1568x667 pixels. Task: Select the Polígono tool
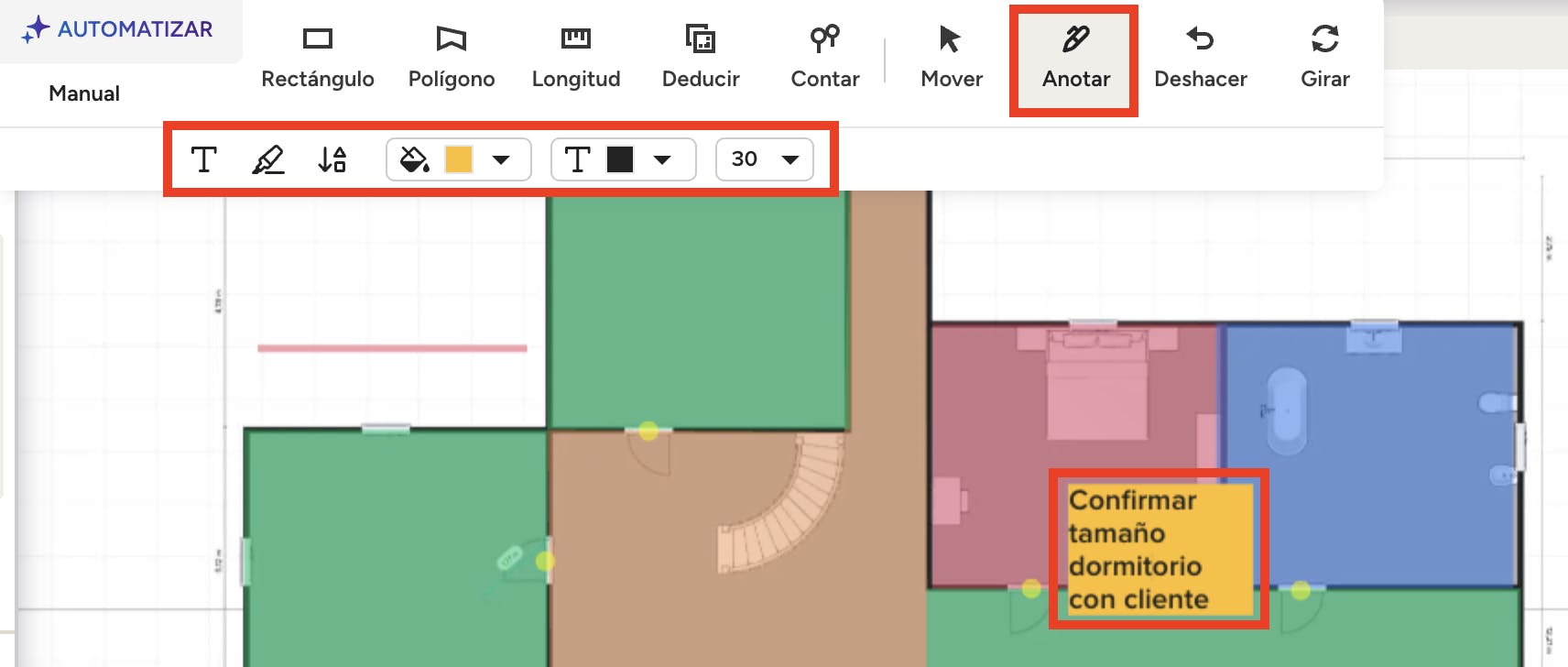tap(451, 57)
